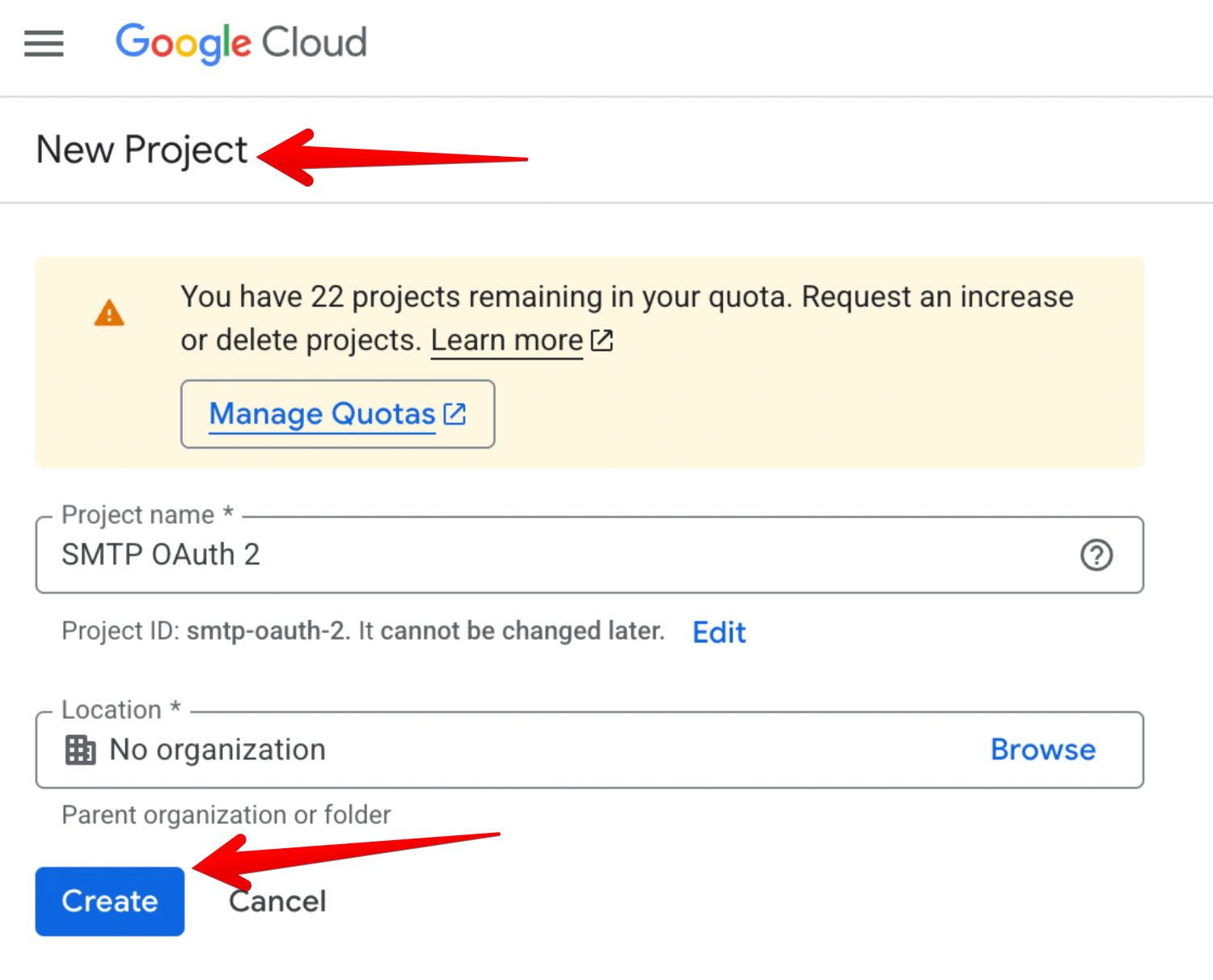Viewport: 1213px width, 980px height.
Task: Edit the project ID
Action: click(718, 632)
